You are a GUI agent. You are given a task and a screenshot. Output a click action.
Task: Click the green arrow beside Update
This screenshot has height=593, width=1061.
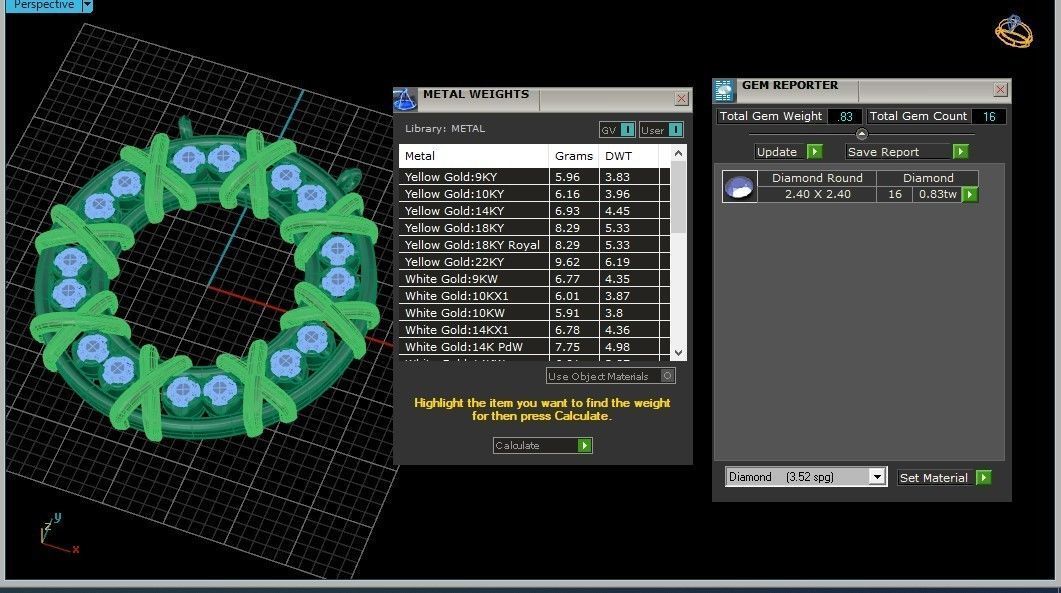[x=815, y=152]
